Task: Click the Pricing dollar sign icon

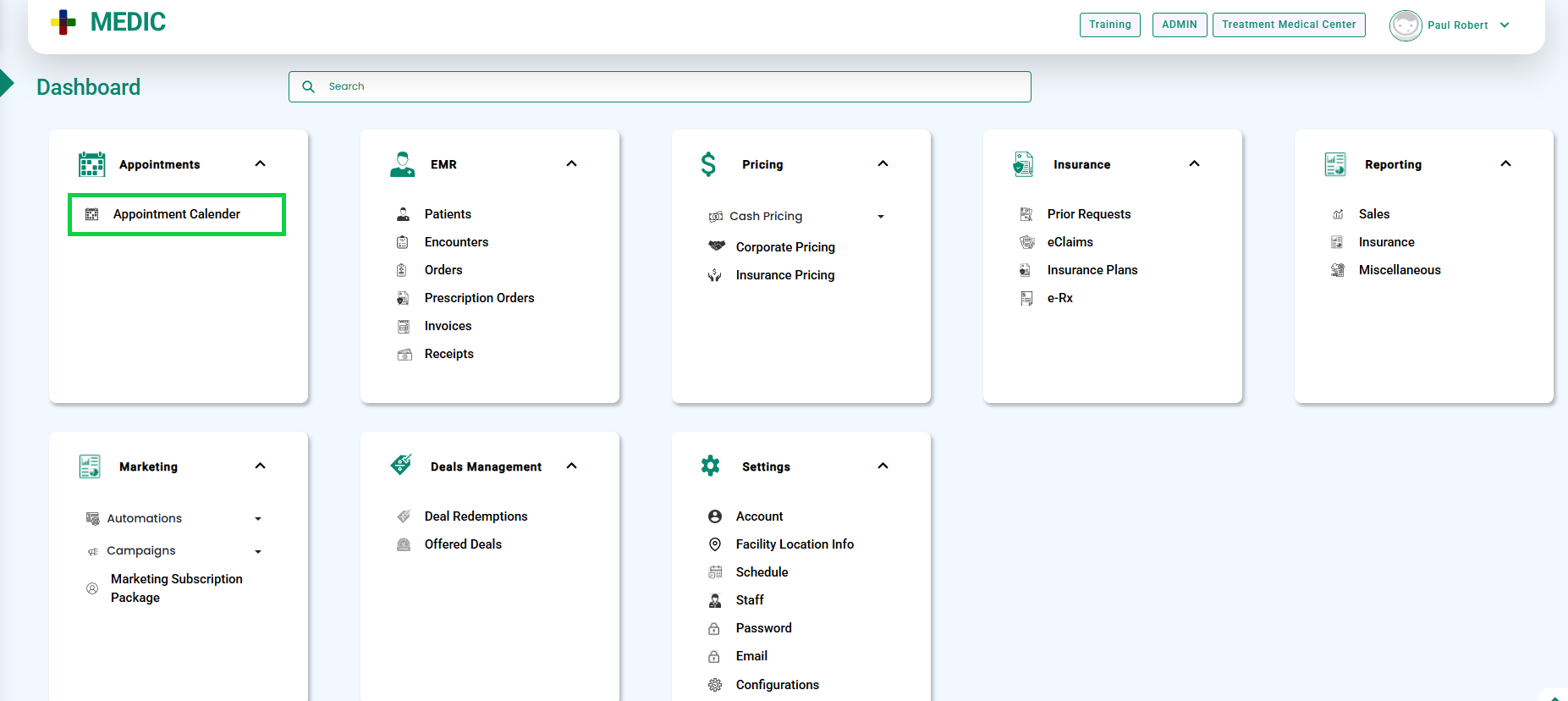Action: point(708,164)
